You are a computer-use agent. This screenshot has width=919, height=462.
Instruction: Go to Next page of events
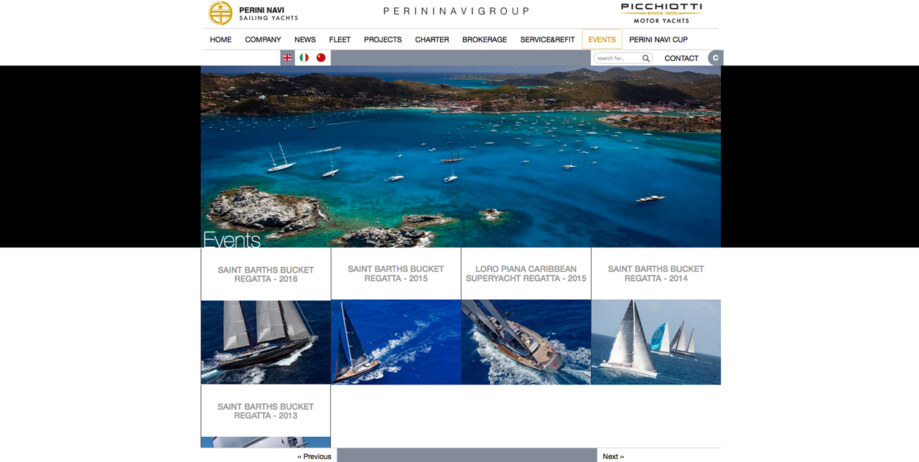pos(613,456)
